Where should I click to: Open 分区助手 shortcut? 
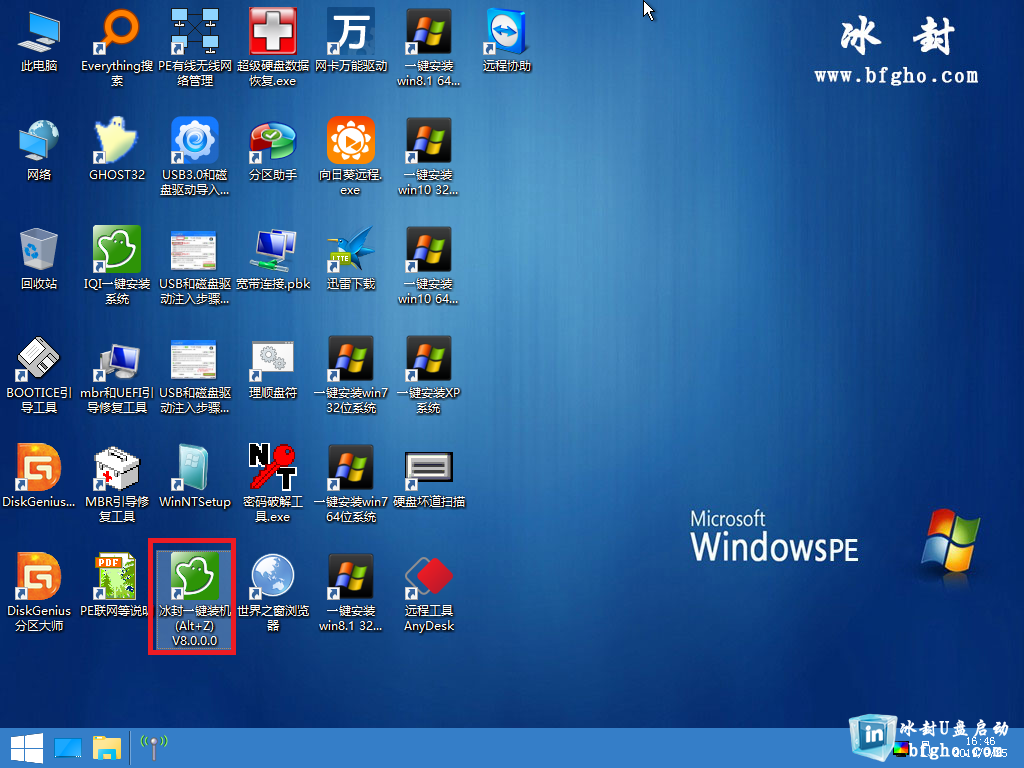(x=273, y=150)
